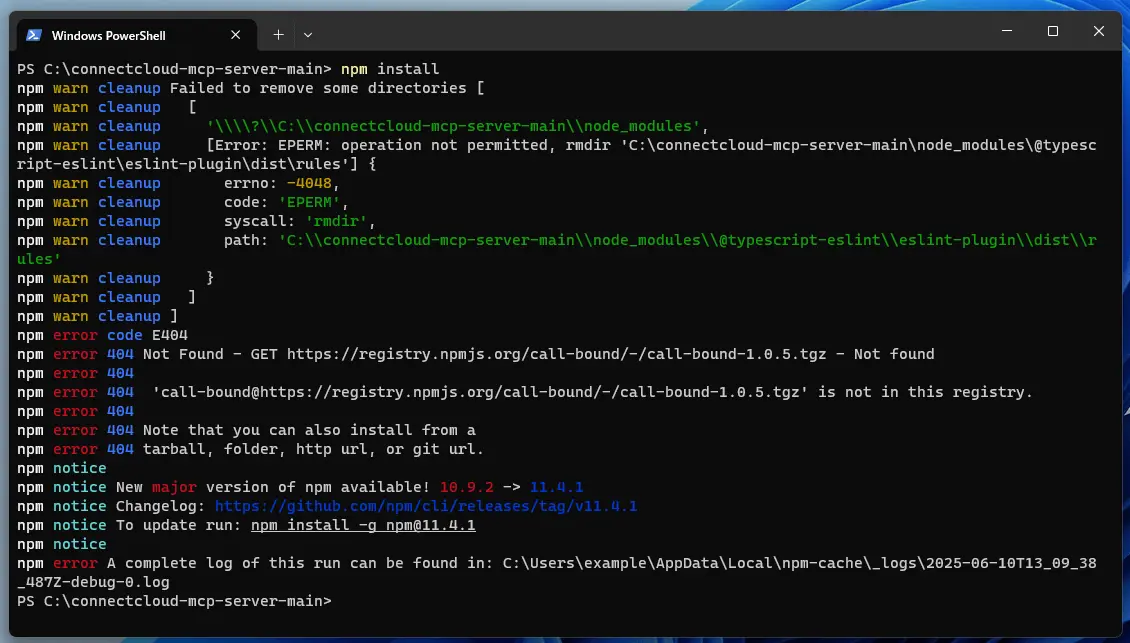The width and height of the screenshot is (1130, 643).
Task: Click the PowerShell icon on the tab
Action: pyautogui.click(x=33, y=34)
